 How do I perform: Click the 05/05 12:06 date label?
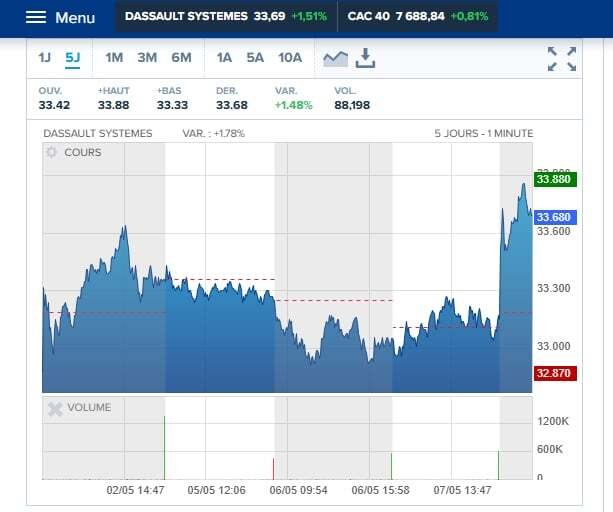pos(217,490)
